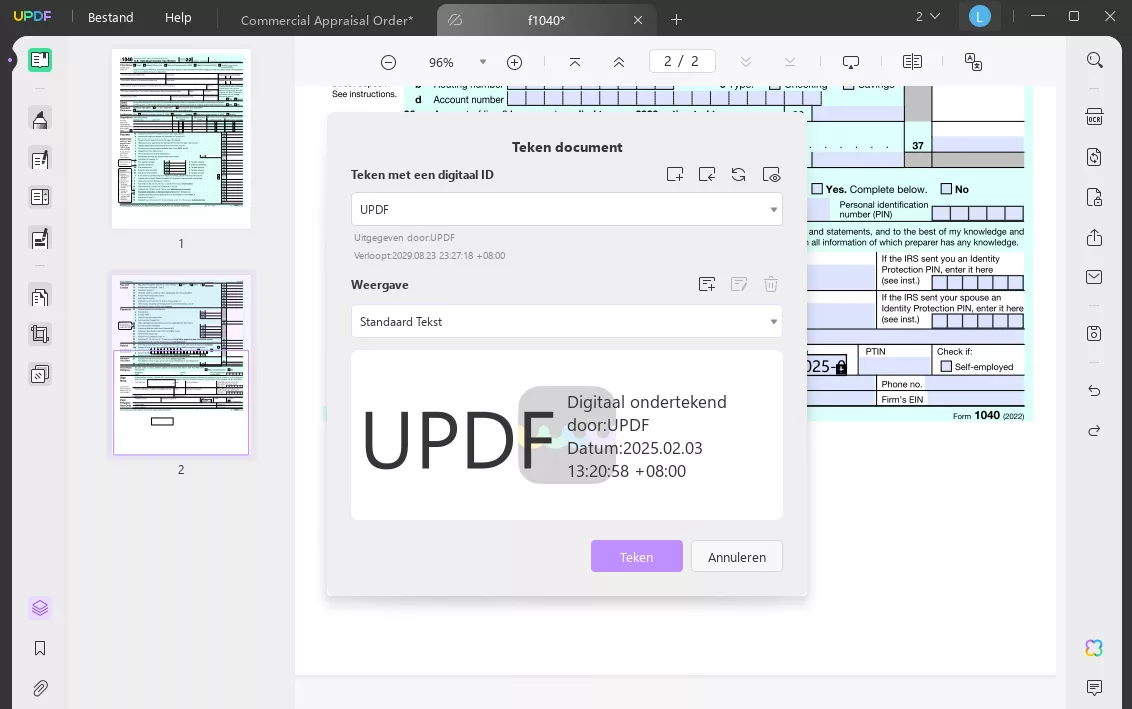
Task: Add a new tab
Action: point(676,19)
